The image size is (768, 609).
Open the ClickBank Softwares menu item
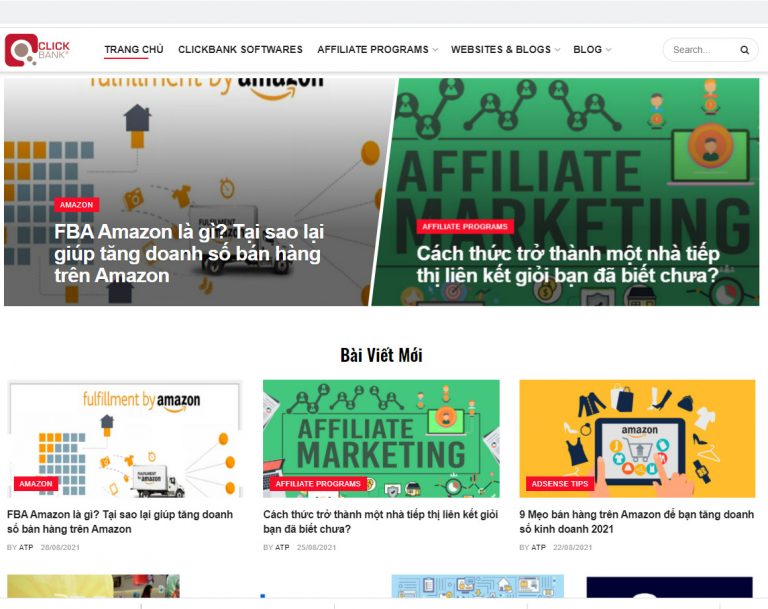pyautogui.click(x=240, y=49)
